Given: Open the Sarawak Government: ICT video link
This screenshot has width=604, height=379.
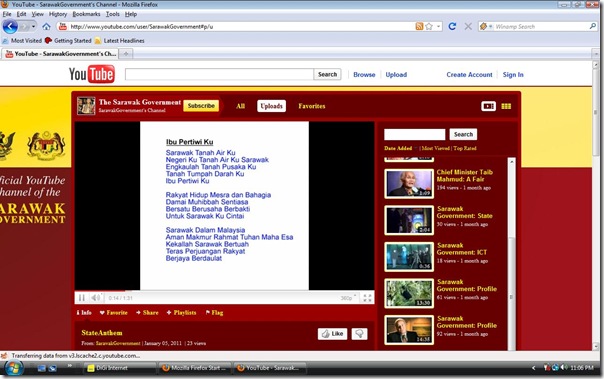Looking at the screenshot, I should [461, 249].
